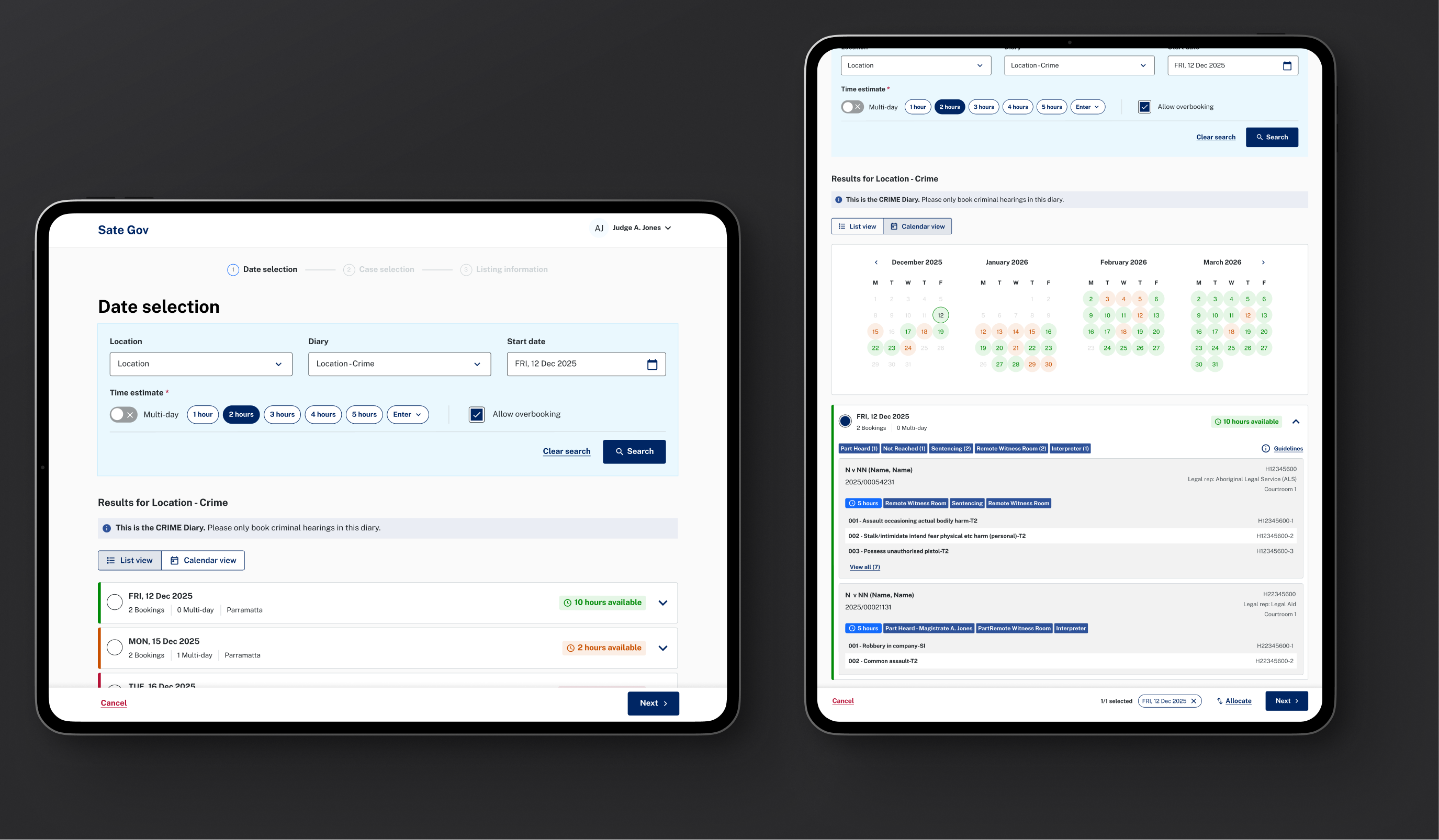Click View all (7) link
Image resolution: width=1439 pixels, height=840 pixels.
(x=864, y=567)
